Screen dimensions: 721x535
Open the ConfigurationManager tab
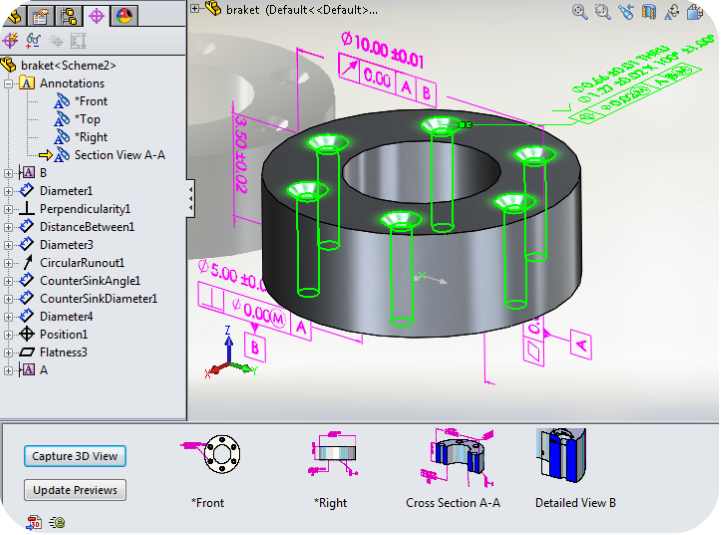point(68,15)
